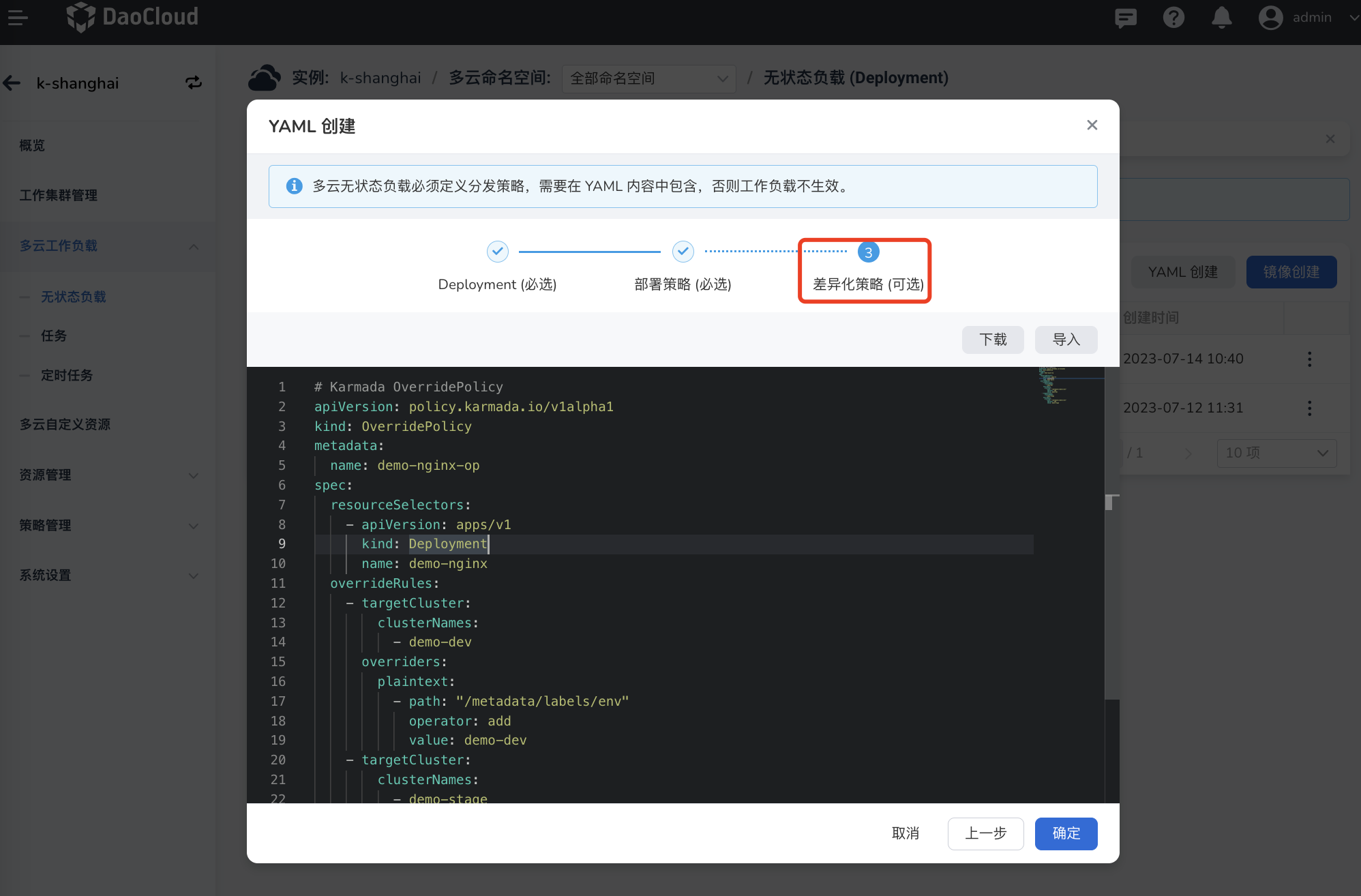Open the 10 项 page size dropdown
Image resolution: width=1361 pixels, height=896 pixels.
1276,453
